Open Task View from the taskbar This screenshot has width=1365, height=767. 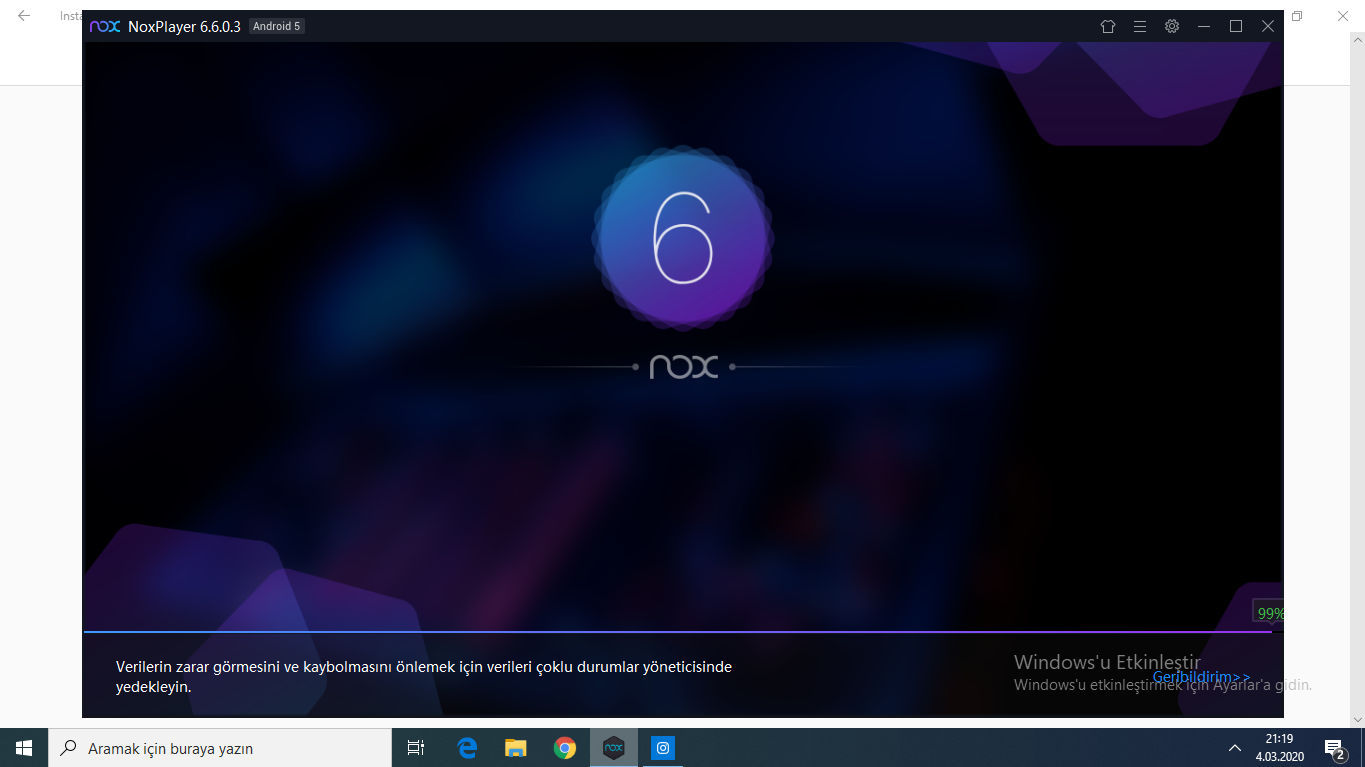coord(416,748)
